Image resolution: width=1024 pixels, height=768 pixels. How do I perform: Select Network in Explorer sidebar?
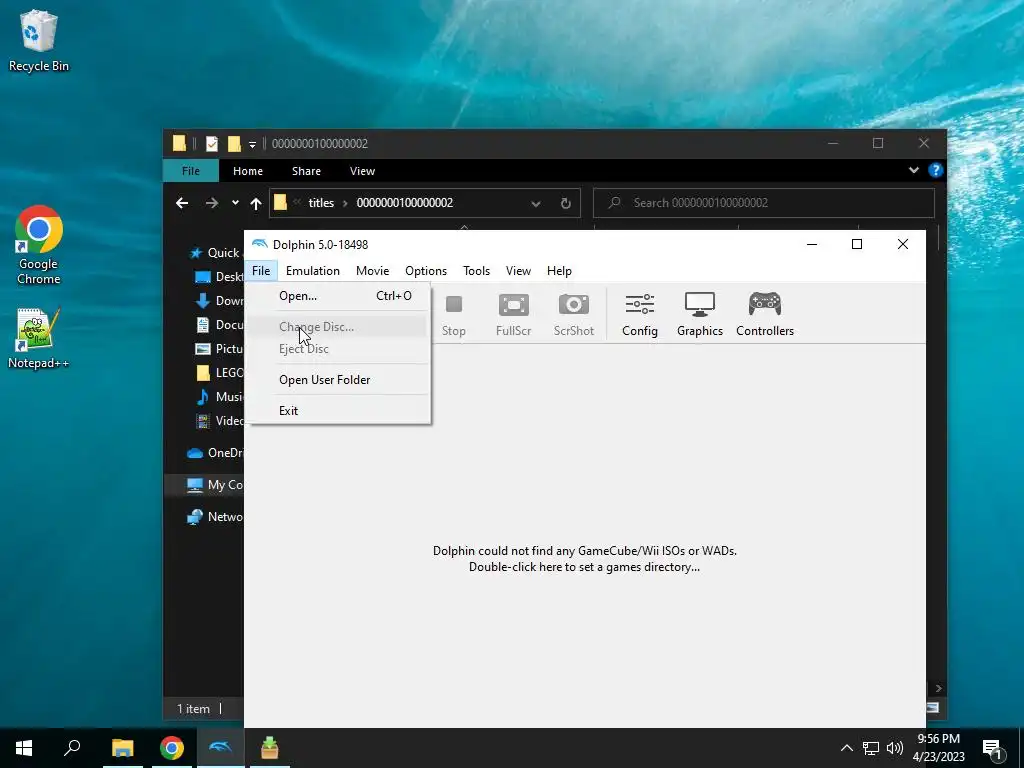pyautogui.click(x=216, y=517)
